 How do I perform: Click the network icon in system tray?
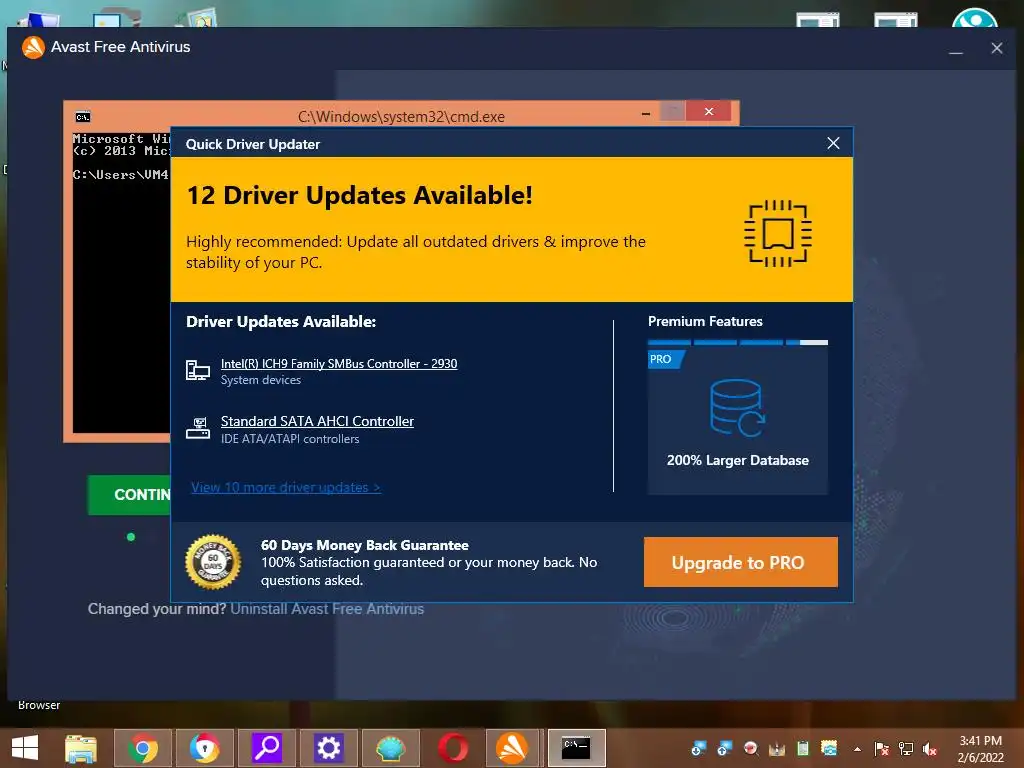[x=906, y=749]
